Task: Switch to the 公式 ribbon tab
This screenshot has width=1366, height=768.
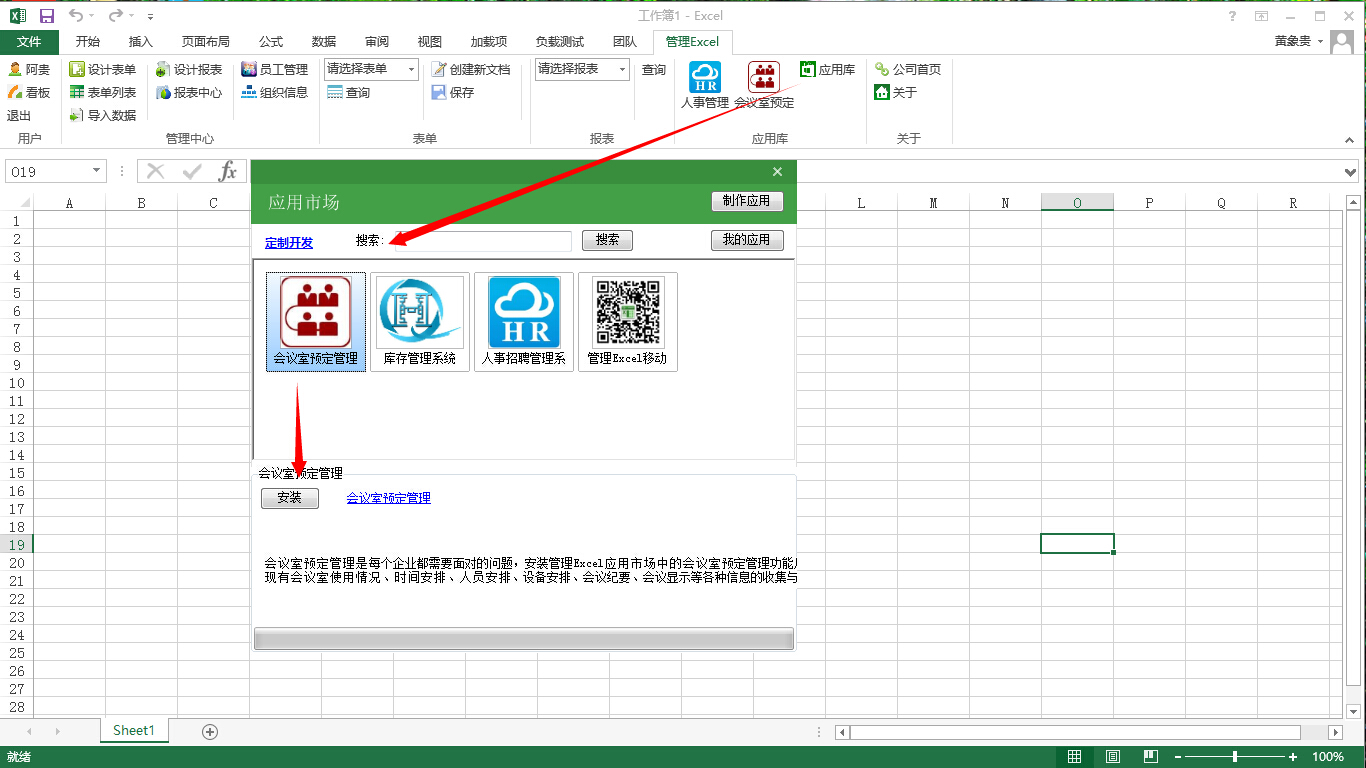Action: 271,41
